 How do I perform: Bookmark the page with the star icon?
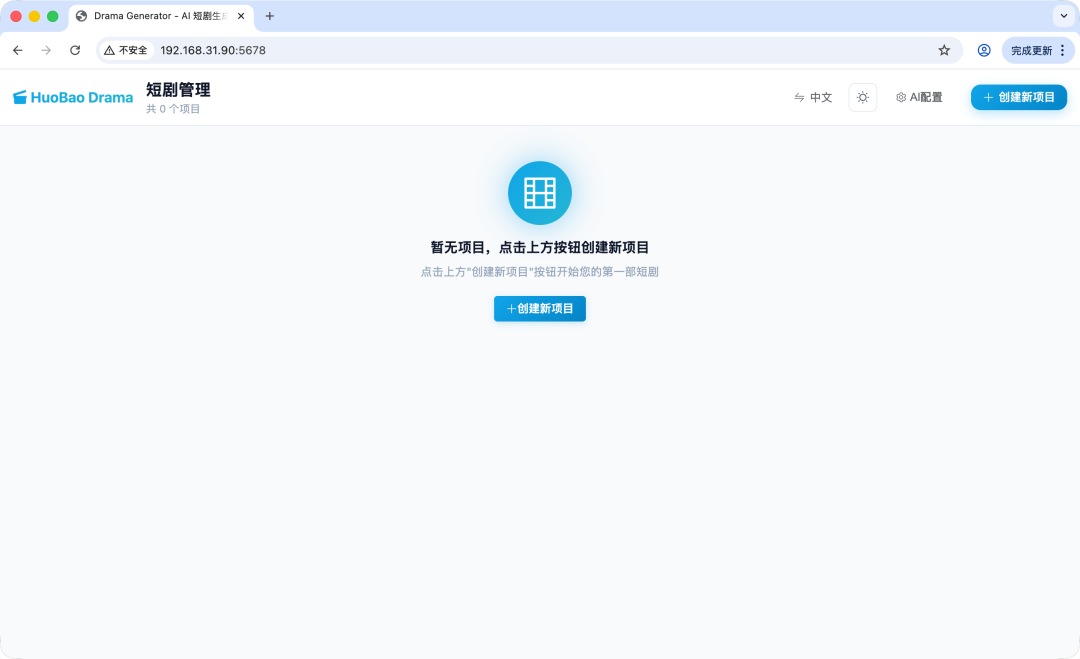[x=944, y=49]
